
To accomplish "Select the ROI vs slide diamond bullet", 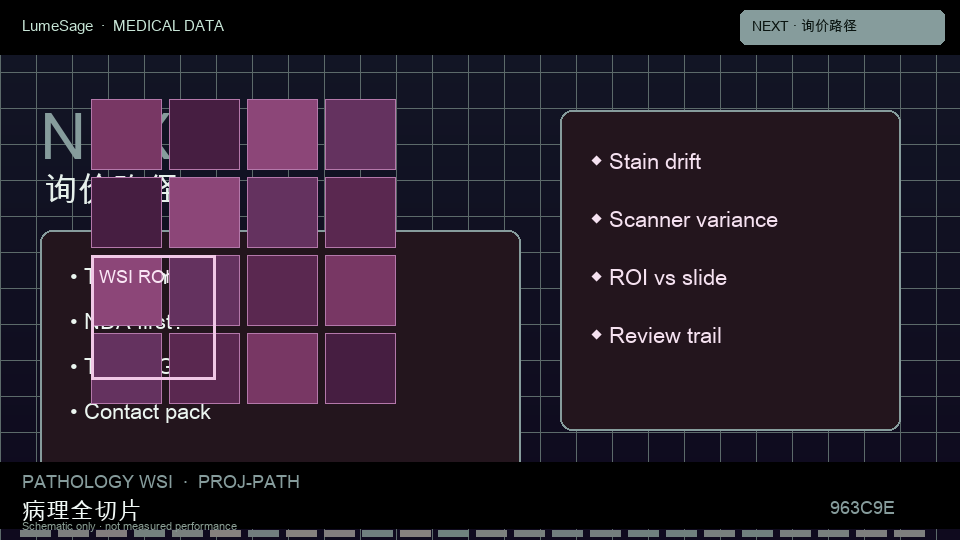I will tap(596, 277).
